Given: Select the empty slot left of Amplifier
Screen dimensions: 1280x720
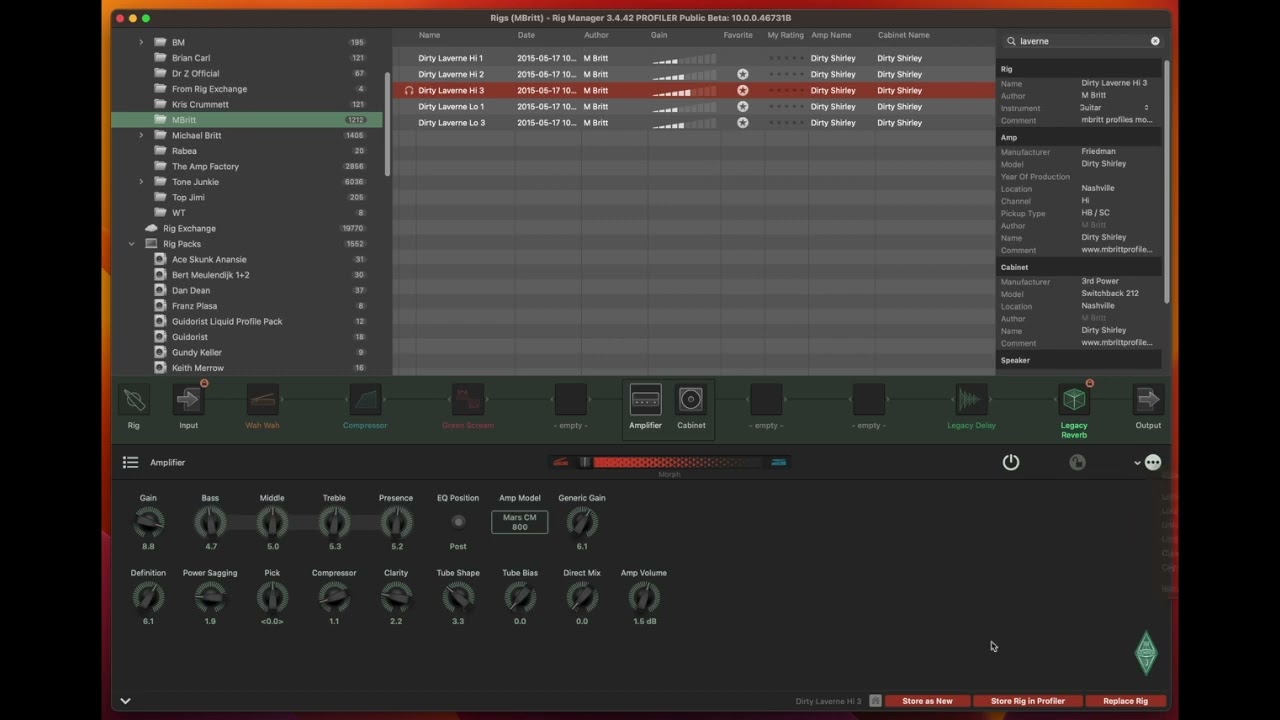Looking at the screenshot, I should 571,400.
